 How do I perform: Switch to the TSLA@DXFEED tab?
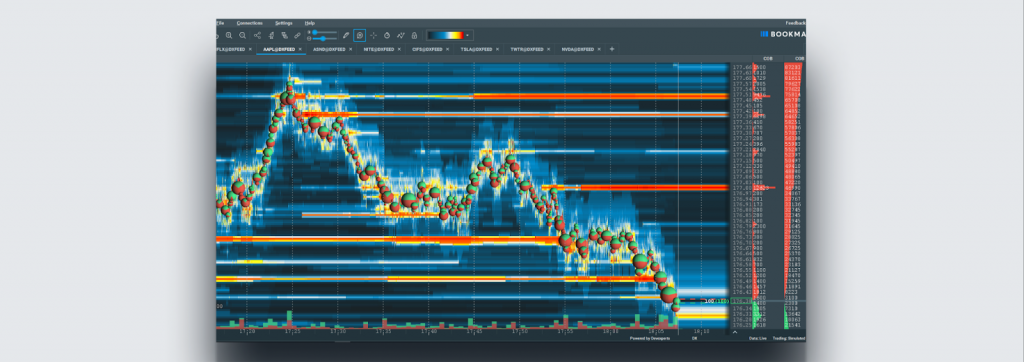click(476, 49)
